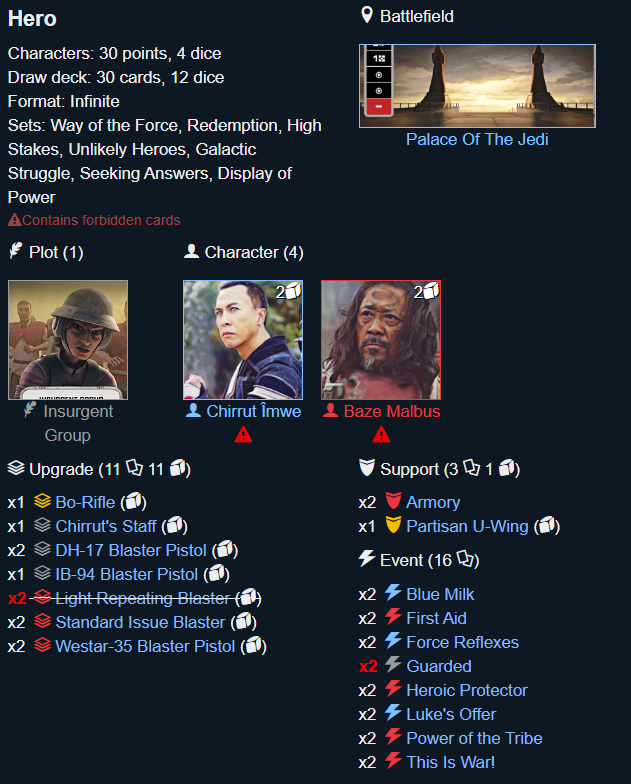631x784 pixels.
Task: Click the red upgrade icon by Westar-35 Blaster Pistol
Action: tap(42, 645)
